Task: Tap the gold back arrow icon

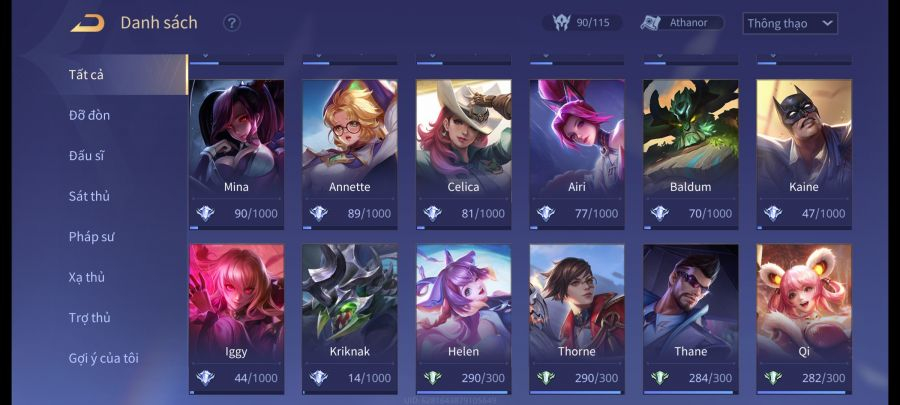Action: (88, 24)
